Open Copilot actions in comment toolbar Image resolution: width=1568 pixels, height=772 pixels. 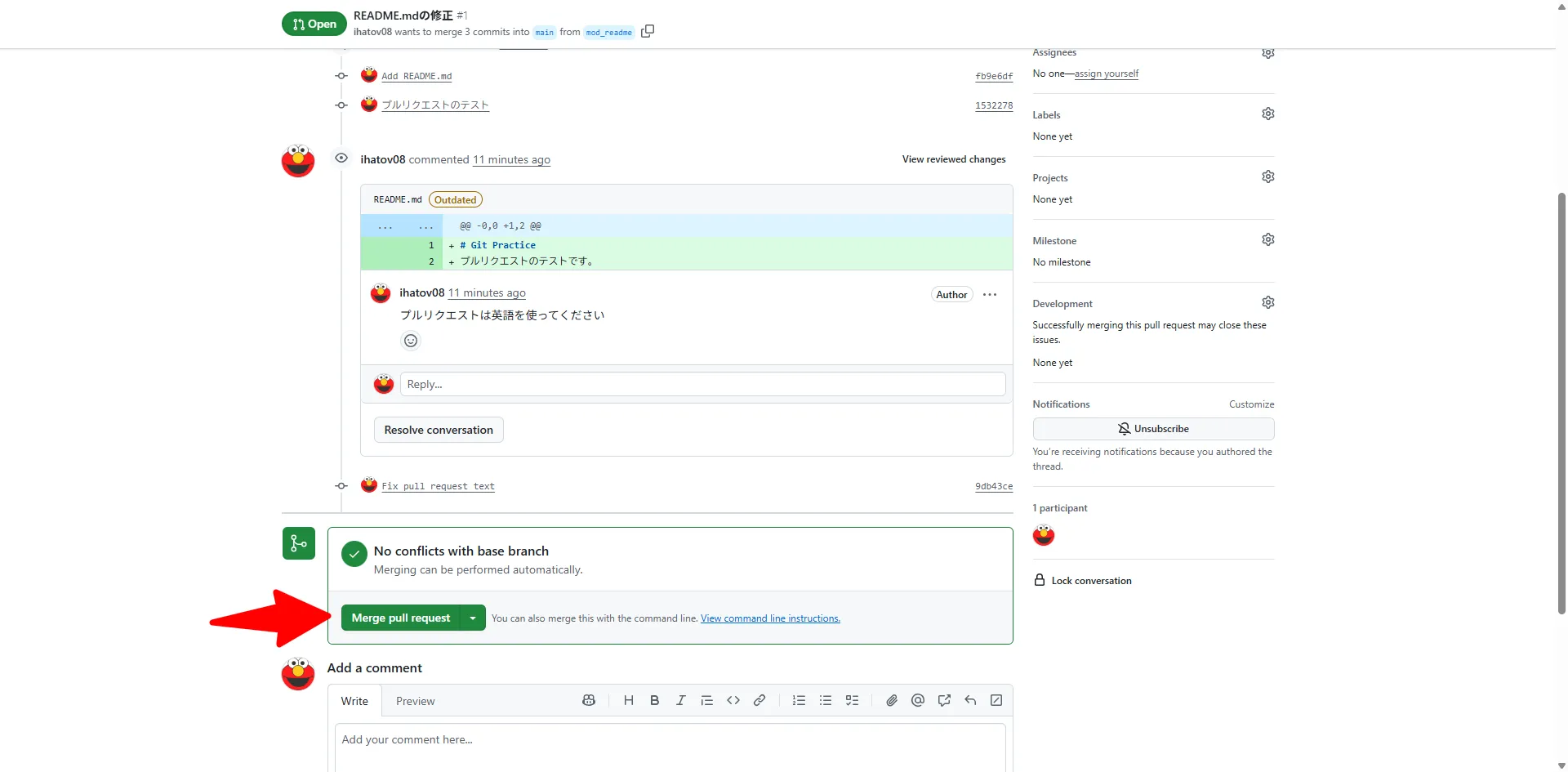pos(589,700)
